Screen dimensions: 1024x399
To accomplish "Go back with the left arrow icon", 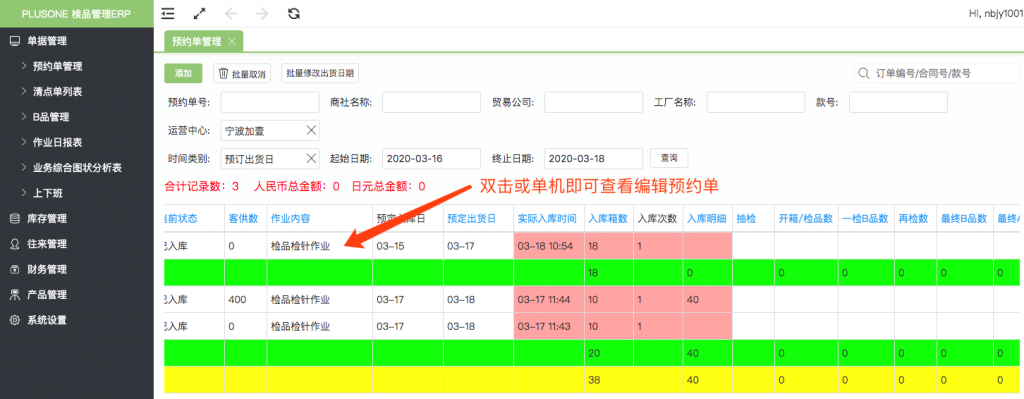I will (231, 13).
